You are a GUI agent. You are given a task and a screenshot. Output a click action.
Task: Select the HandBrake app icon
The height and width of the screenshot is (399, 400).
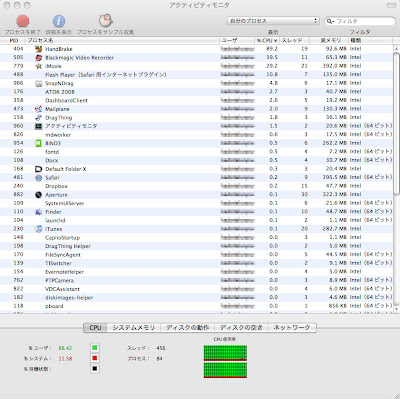(39, 49)
